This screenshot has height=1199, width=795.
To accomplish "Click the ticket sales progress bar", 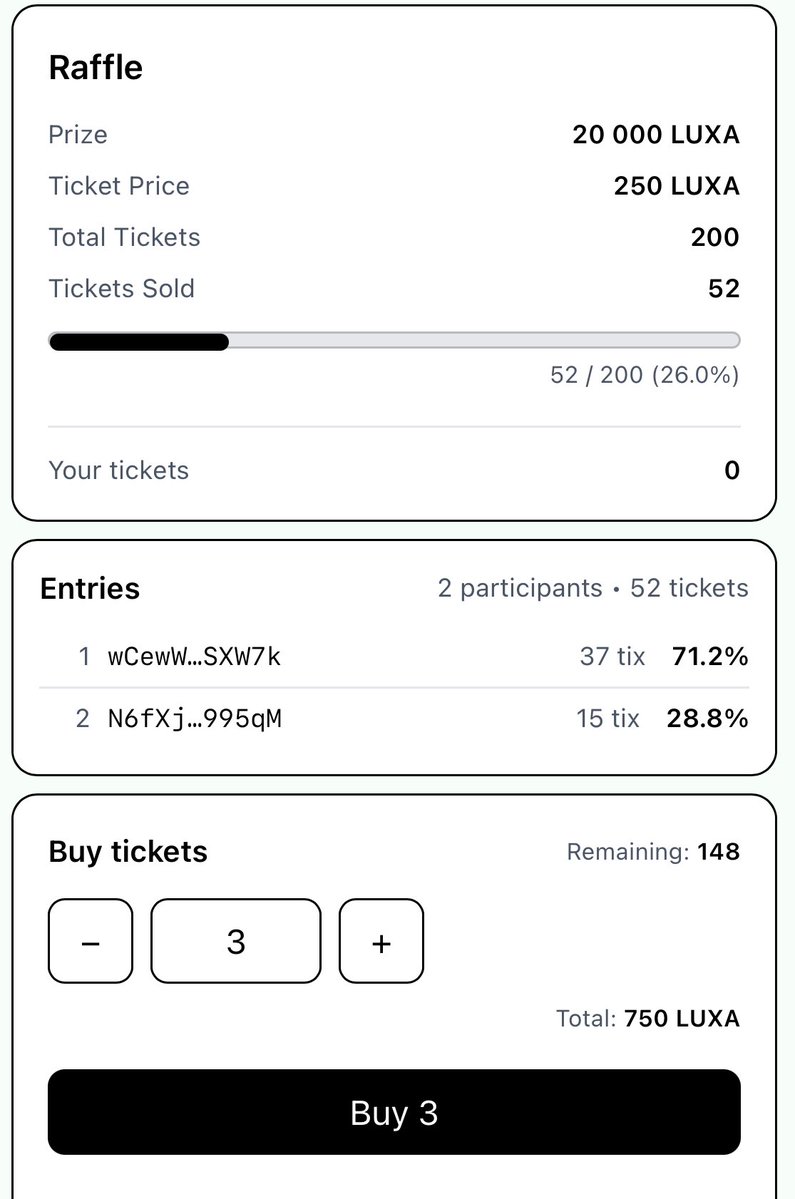I will pyautogui.click(x=394, y=341).
